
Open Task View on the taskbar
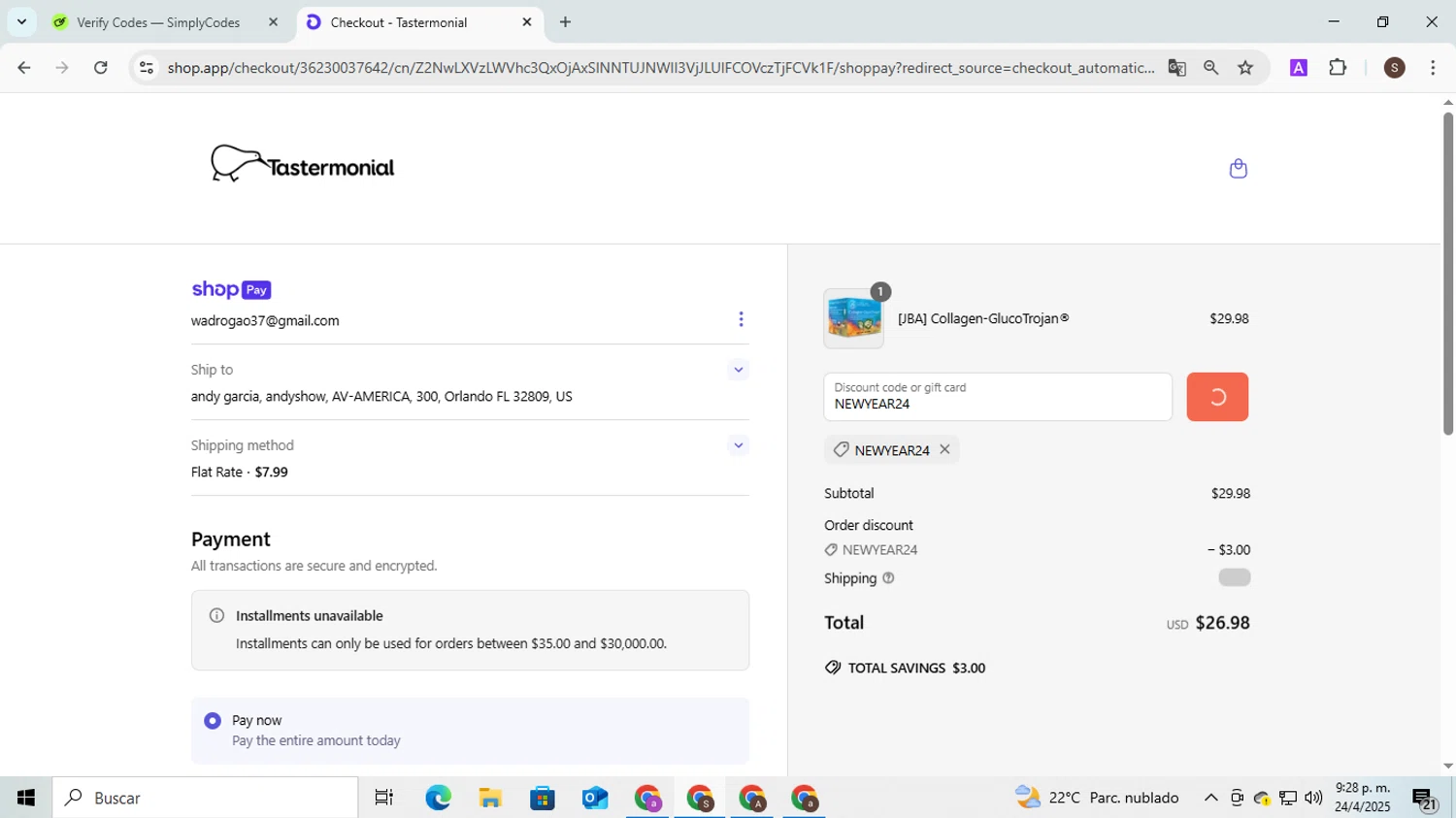pyautogui.click(x=384, y=798)
